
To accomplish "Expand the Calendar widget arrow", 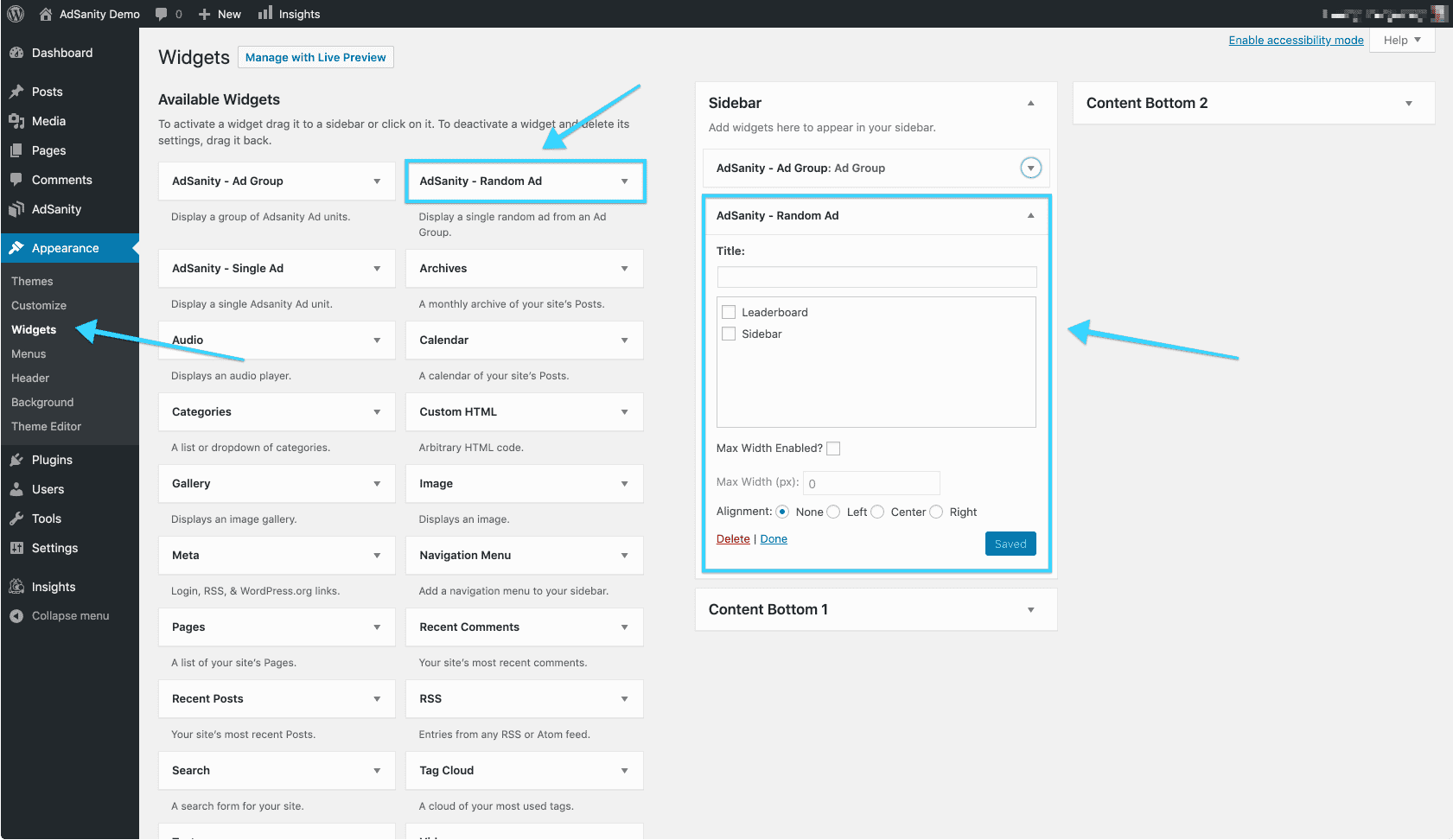I will 624,340.
